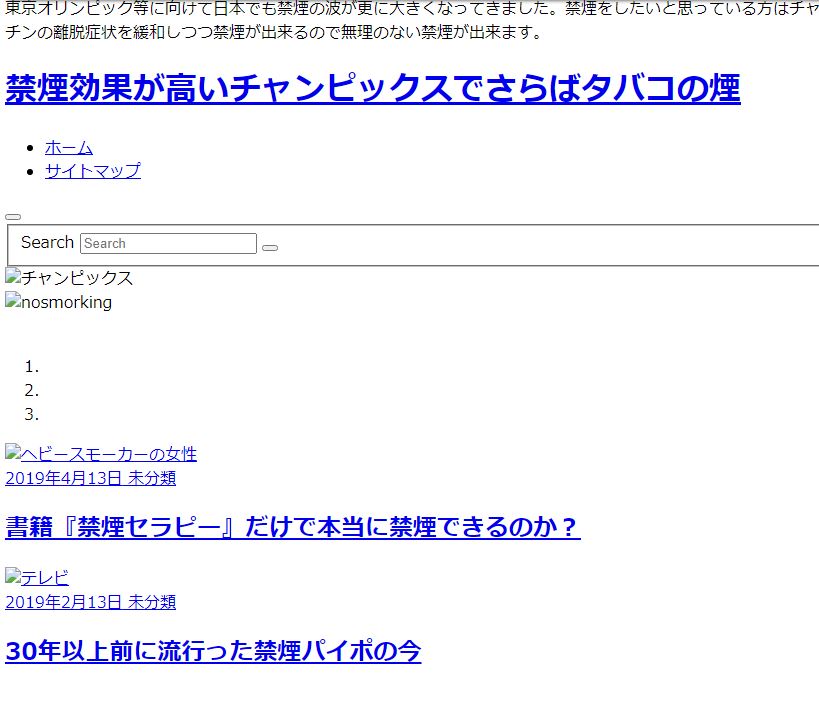
Task: Open the ヘビースモーカーの女性 thumbnail image link
Action: point(101,454)
